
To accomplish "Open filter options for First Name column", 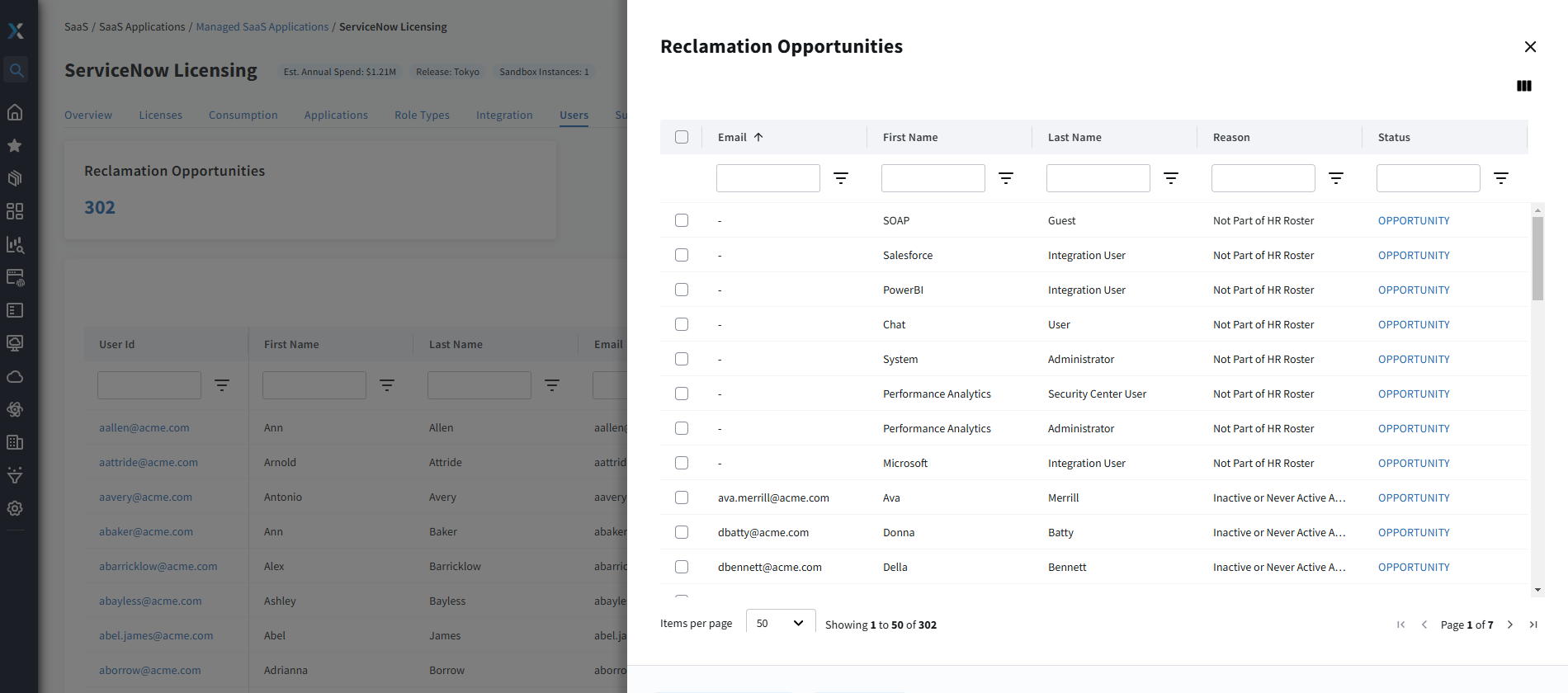I will pyautogui.click(x=1005, y=178).
